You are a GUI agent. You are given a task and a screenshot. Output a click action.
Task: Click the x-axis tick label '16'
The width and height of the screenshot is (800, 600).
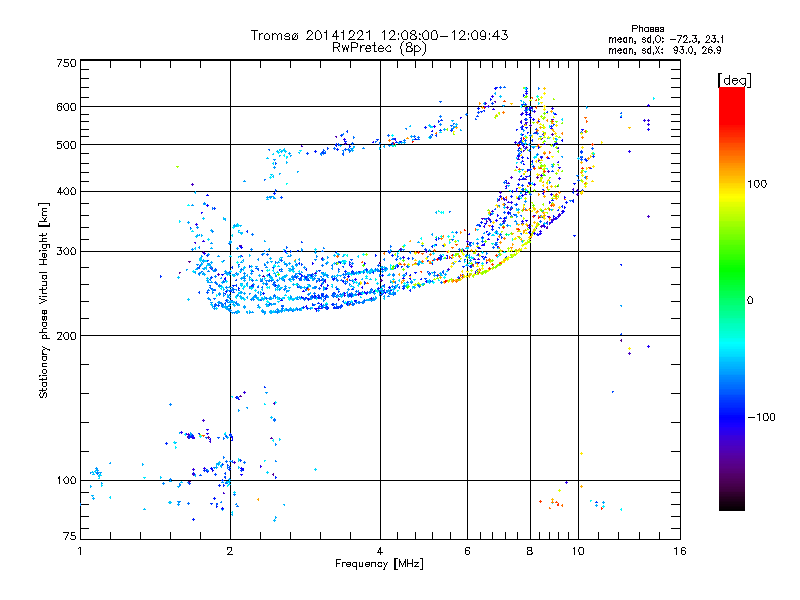pos(680,551)
